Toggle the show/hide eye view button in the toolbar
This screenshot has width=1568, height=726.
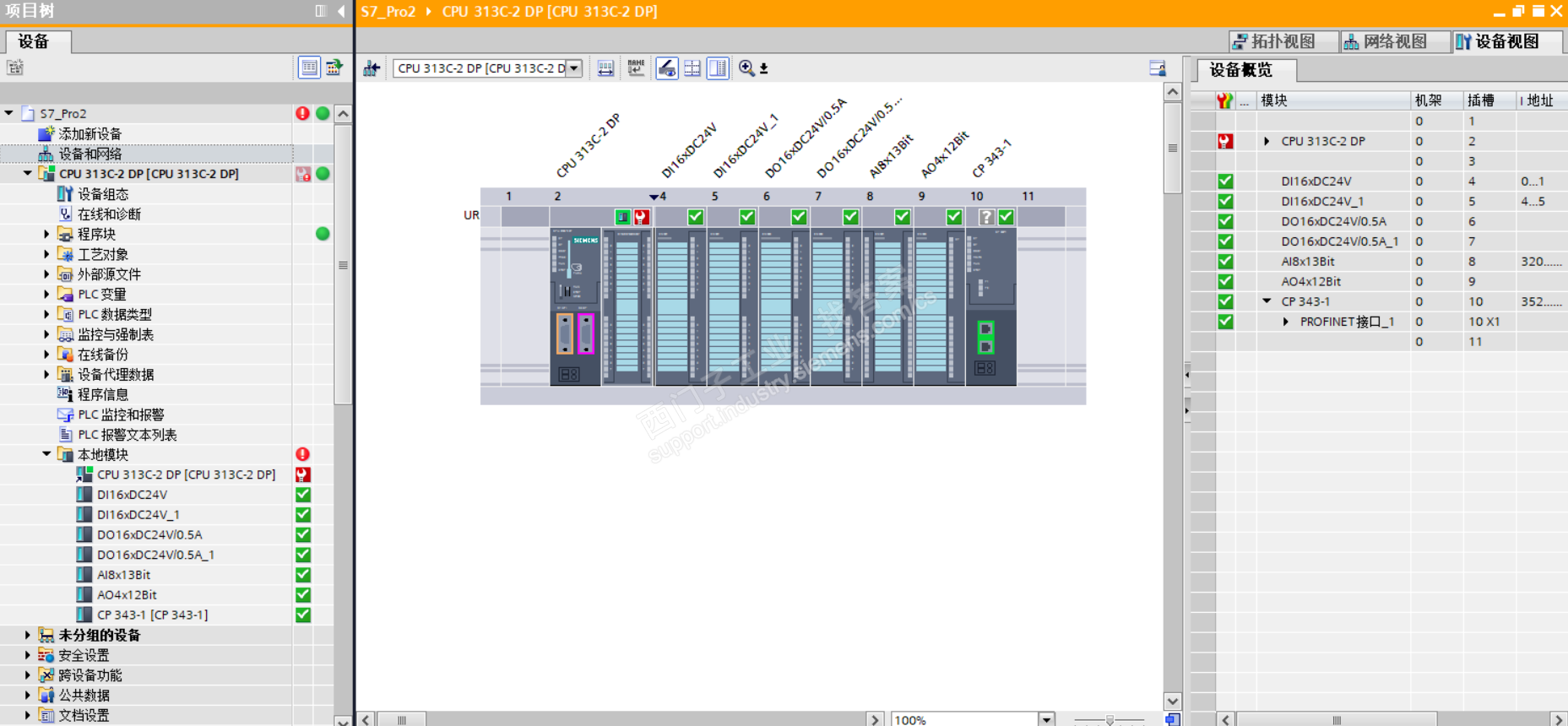[666, 68]
